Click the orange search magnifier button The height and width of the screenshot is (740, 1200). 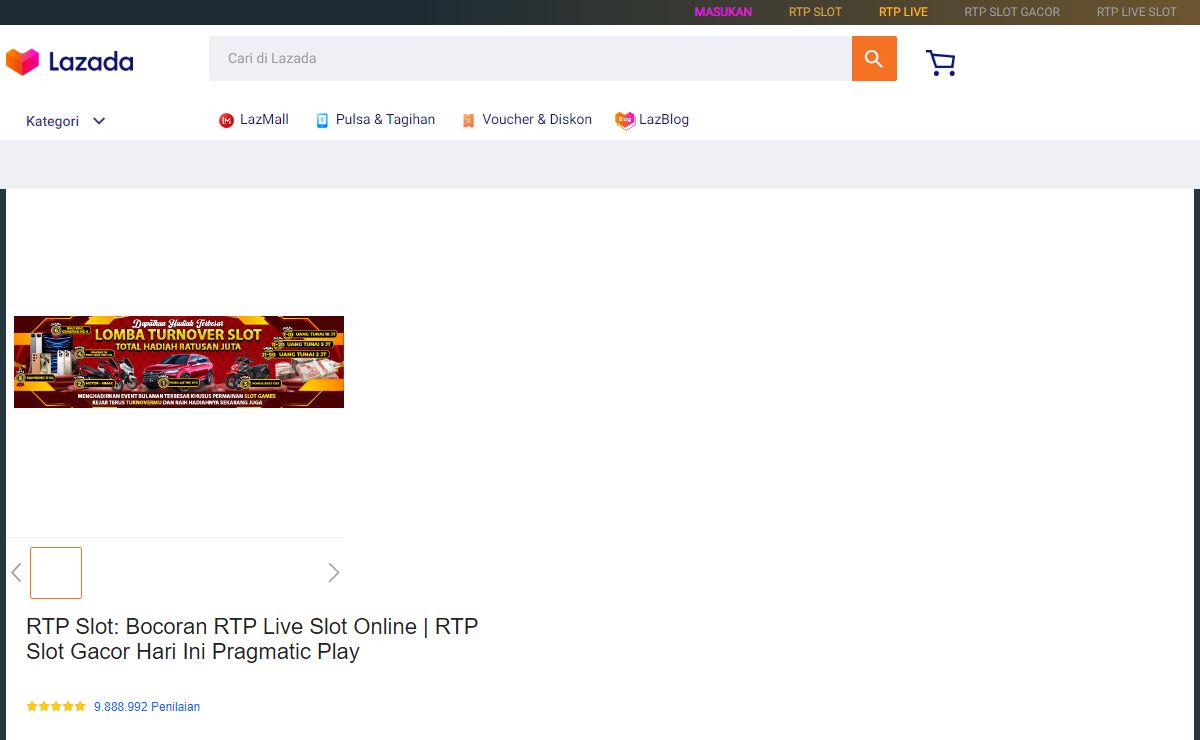coord(874,59)
